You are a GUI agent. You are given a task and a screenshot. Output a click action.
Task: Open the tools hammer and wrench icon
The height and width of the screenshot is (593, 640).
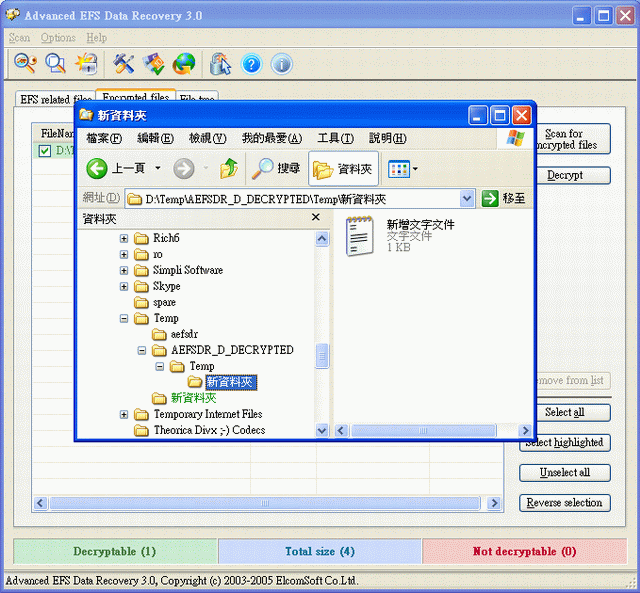124,63
